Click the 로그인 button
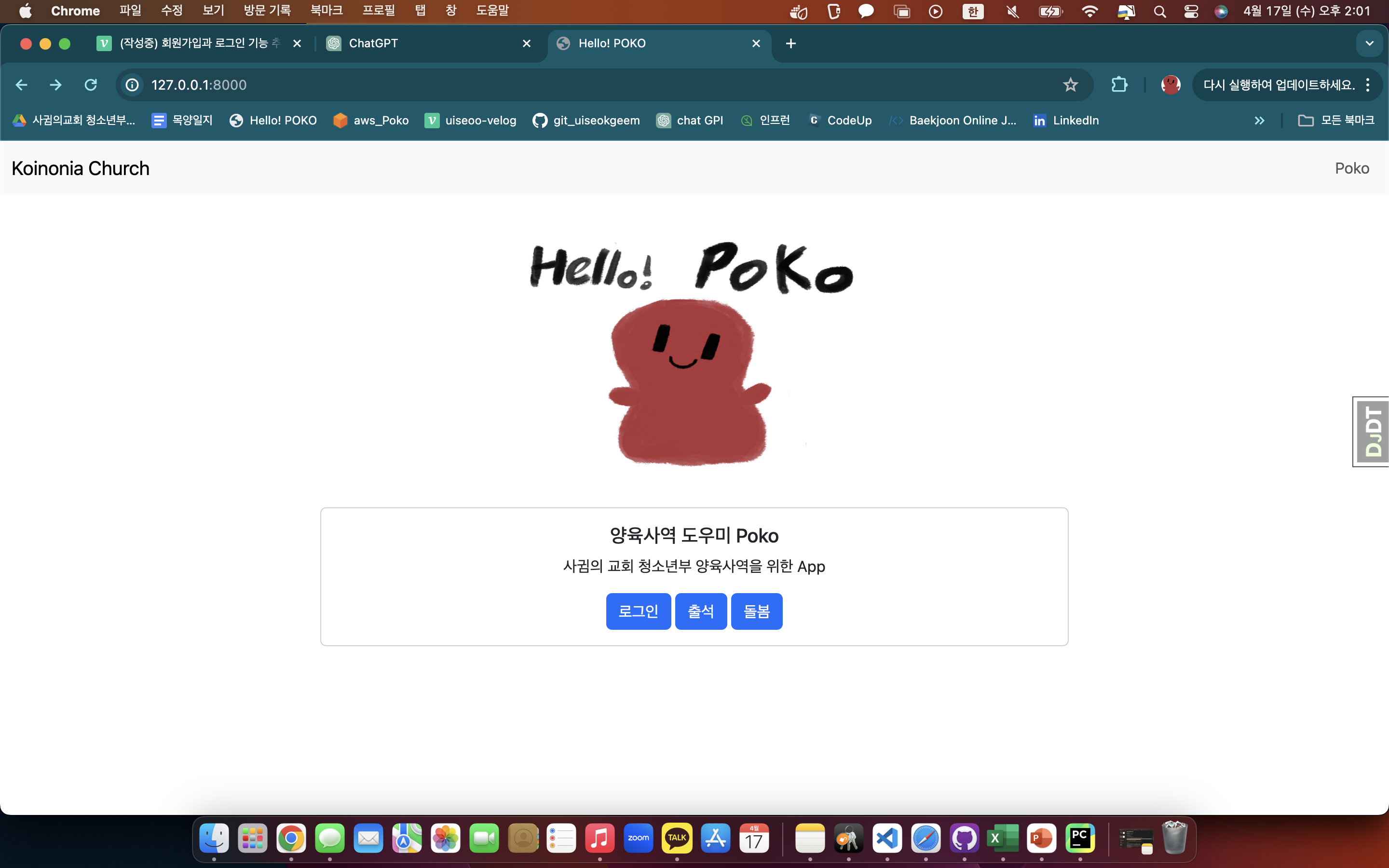The image size is (1389, 868). 638,611
